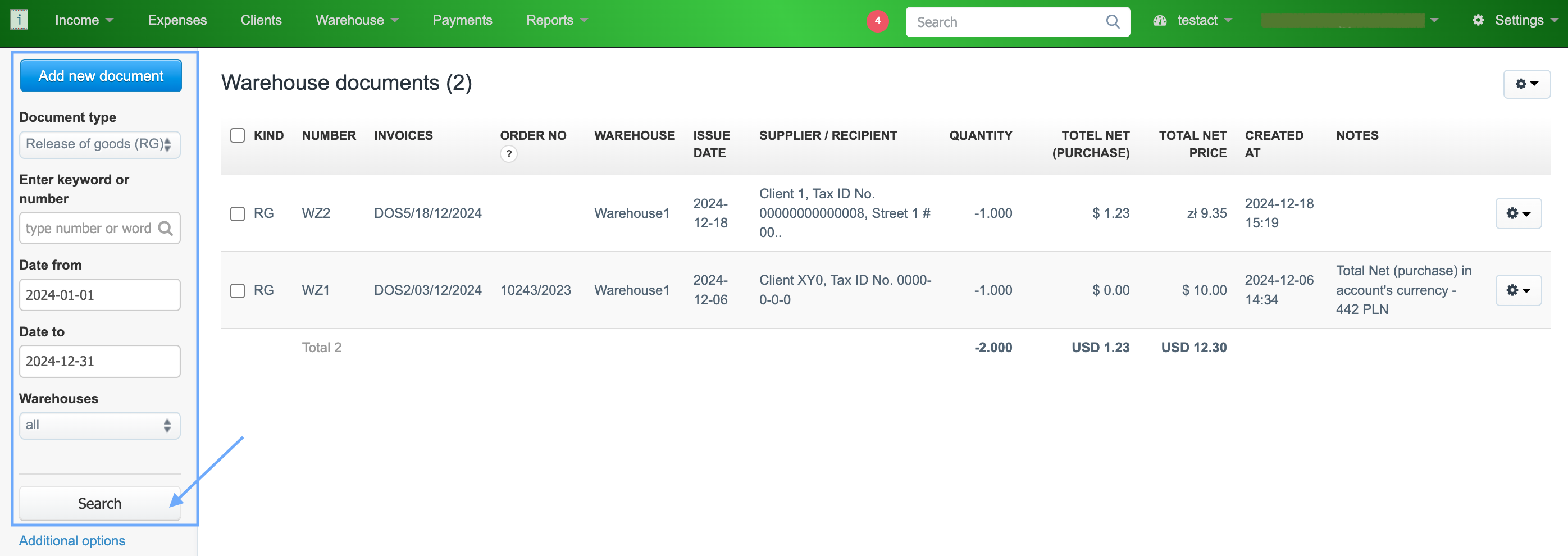Click the Date from input field
The image size is (1568, 556).
(x=99, y=295)
